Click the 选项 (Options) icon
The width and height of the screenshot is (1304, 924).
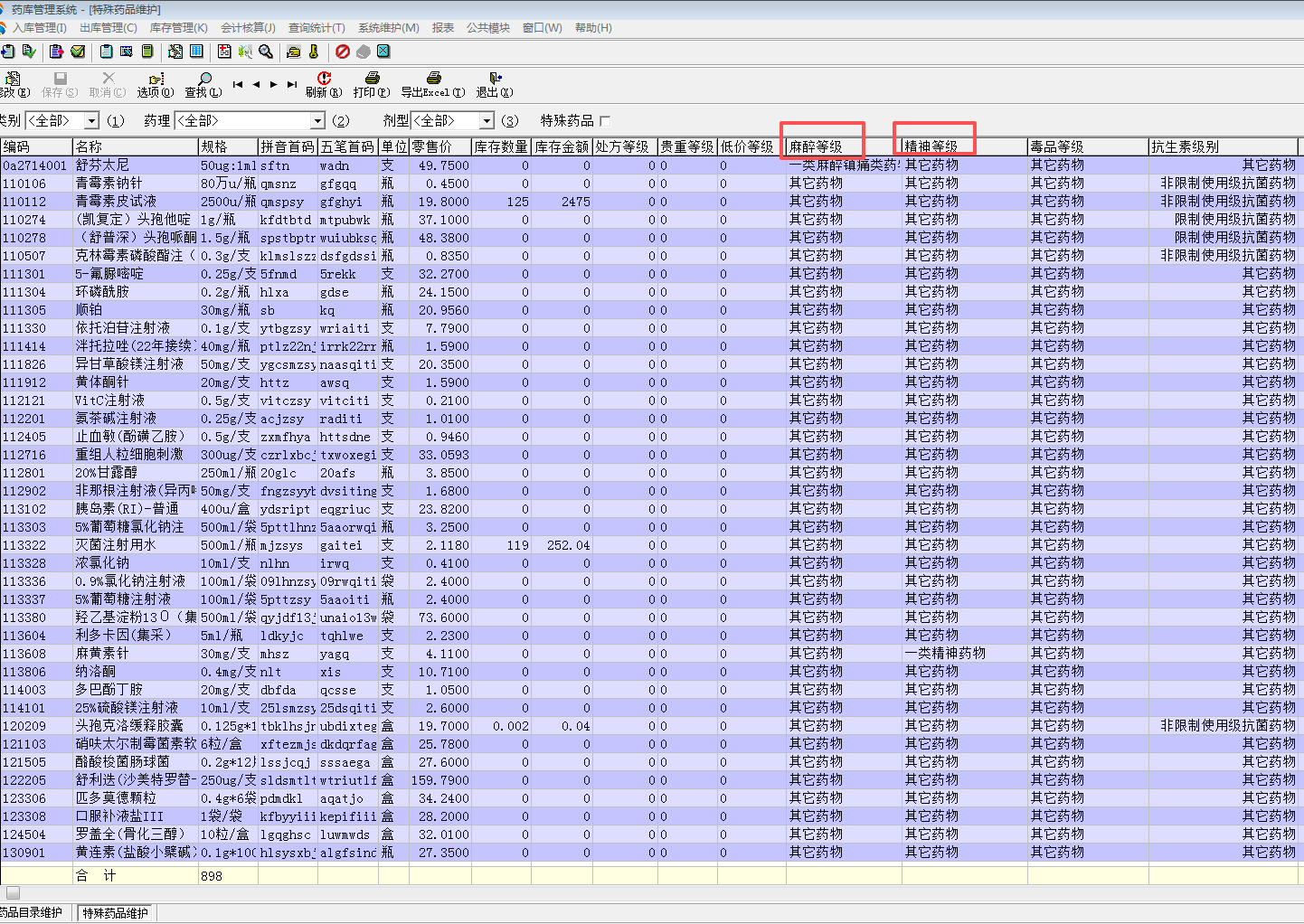click(156, 80)
